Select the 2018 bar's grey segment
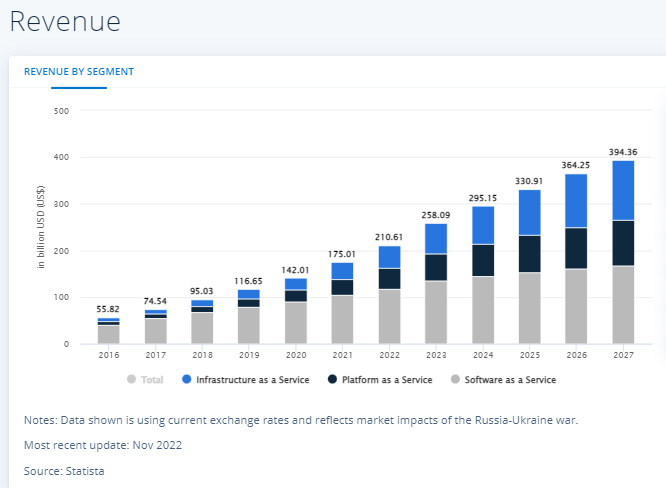The width and height of the screenshot is (666, 488). coord(202,328)
